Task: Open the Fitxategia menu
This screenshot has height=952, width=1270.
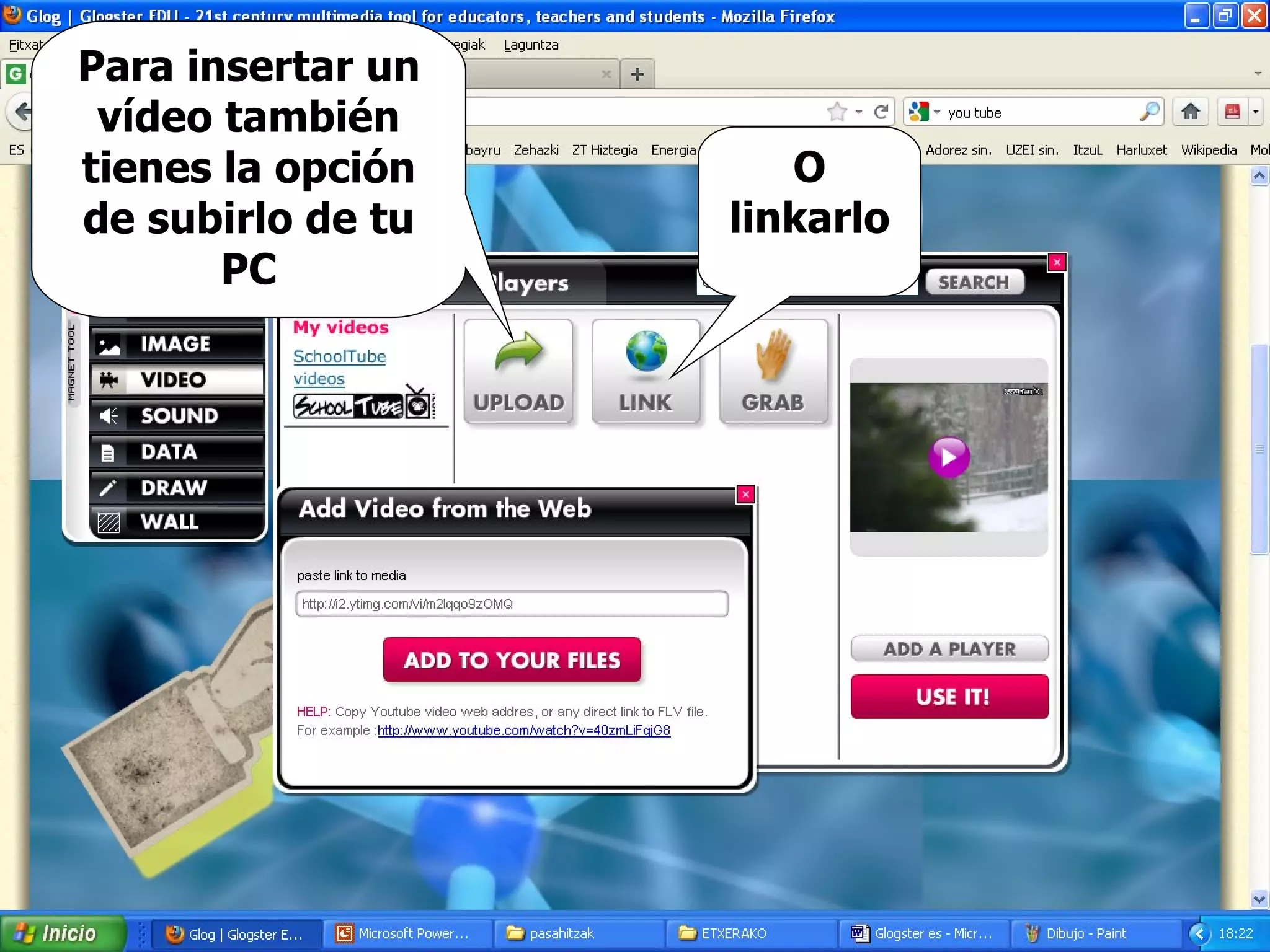Action: (26, 45)
